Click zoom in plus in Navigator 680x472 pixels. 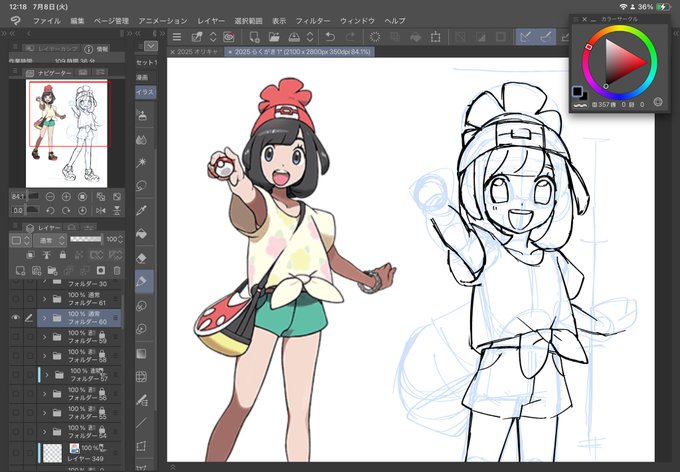pyautogui.click(x=66, y=197)
